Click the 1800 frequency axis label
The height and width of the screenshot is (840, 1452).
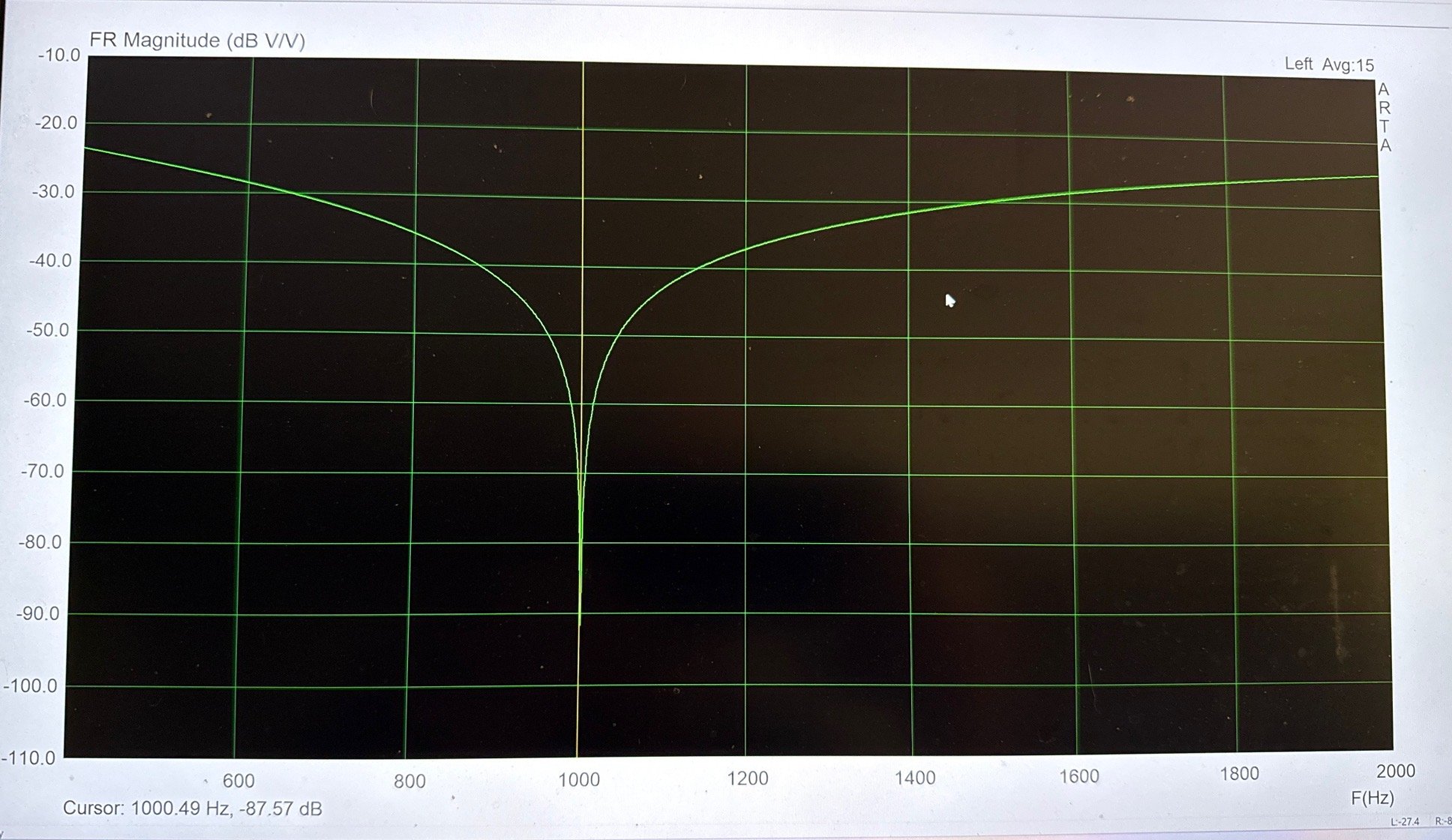pyautogui.click(x=1239, y=773)
